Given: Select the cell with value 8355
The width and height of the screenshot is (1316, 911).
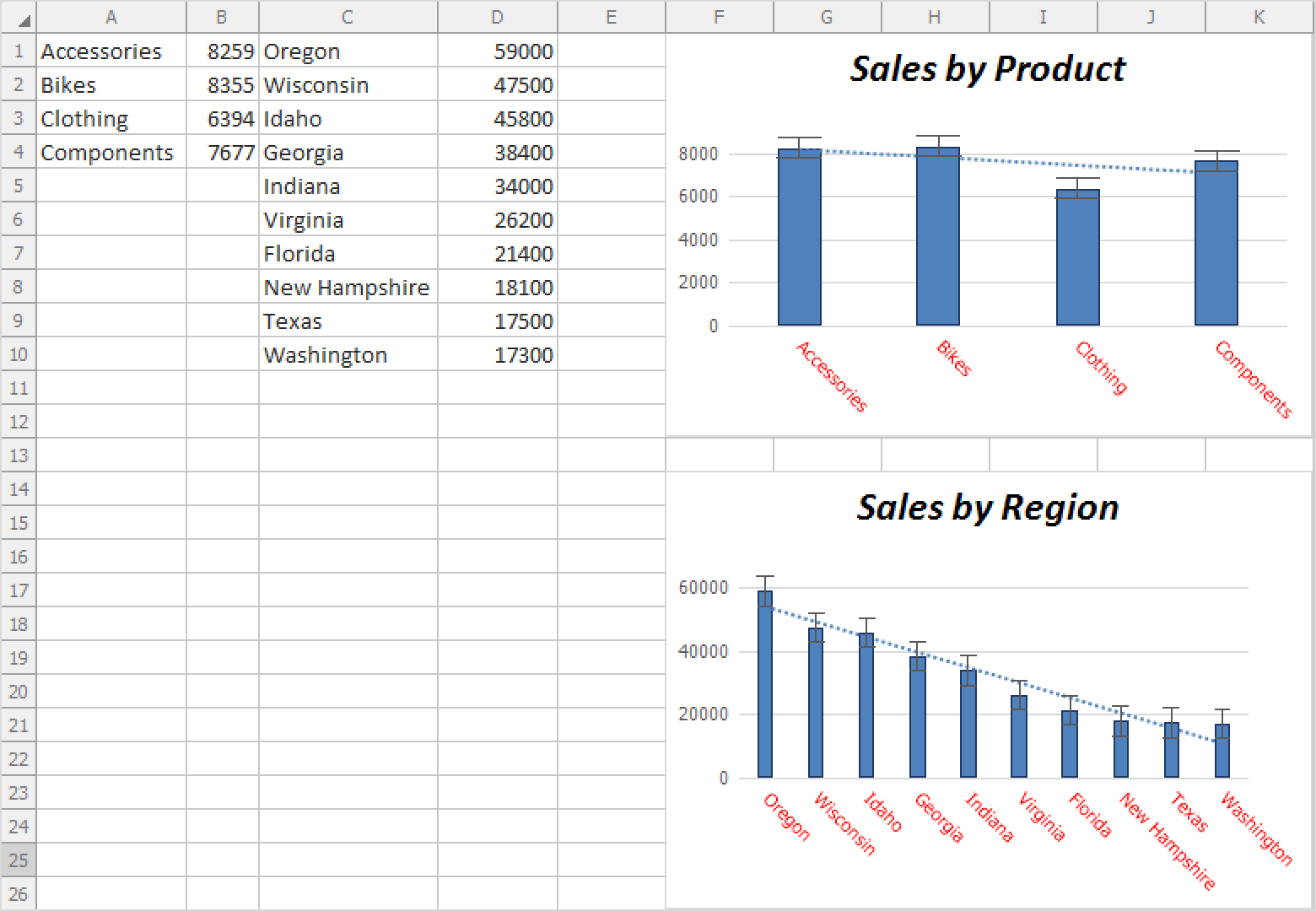Looking at the screenshot, I should pos(223,85).
